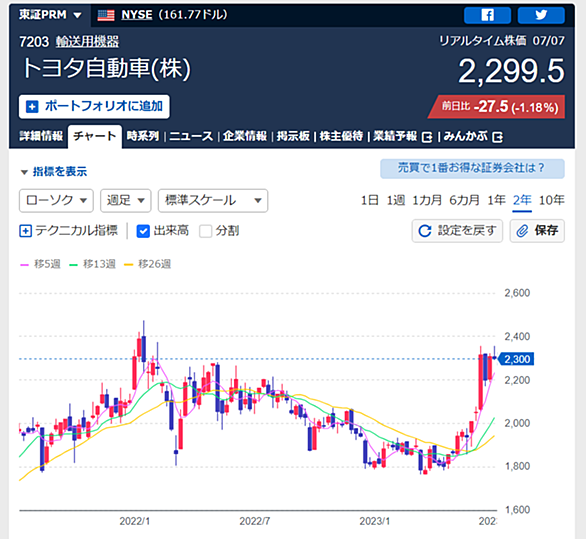Click external link icon beside 業績予報
This screenshot has height=539, width=586.
[x=427, y=137]
